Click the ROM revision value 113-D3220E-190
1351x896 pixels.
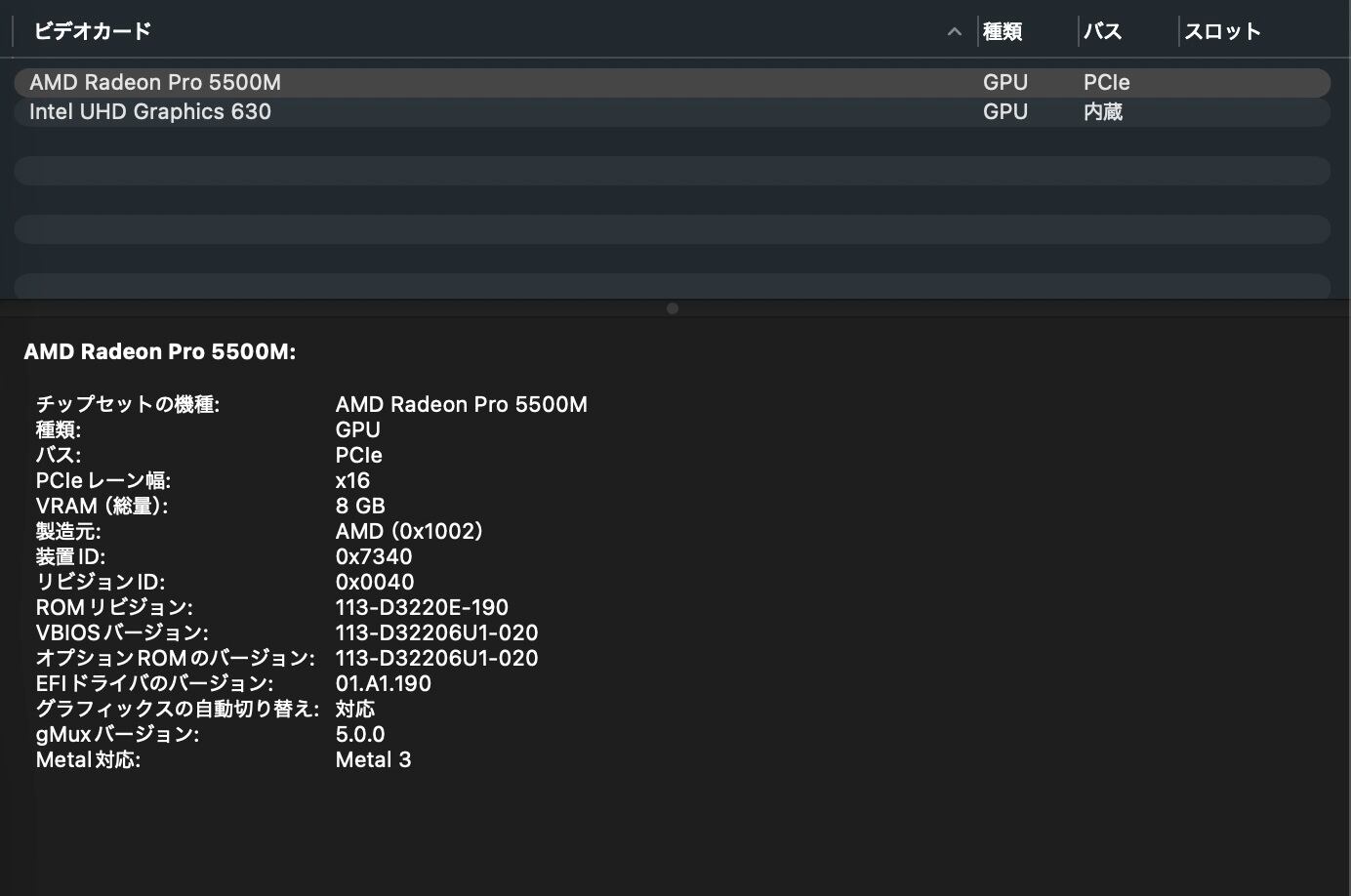point(422,607)
